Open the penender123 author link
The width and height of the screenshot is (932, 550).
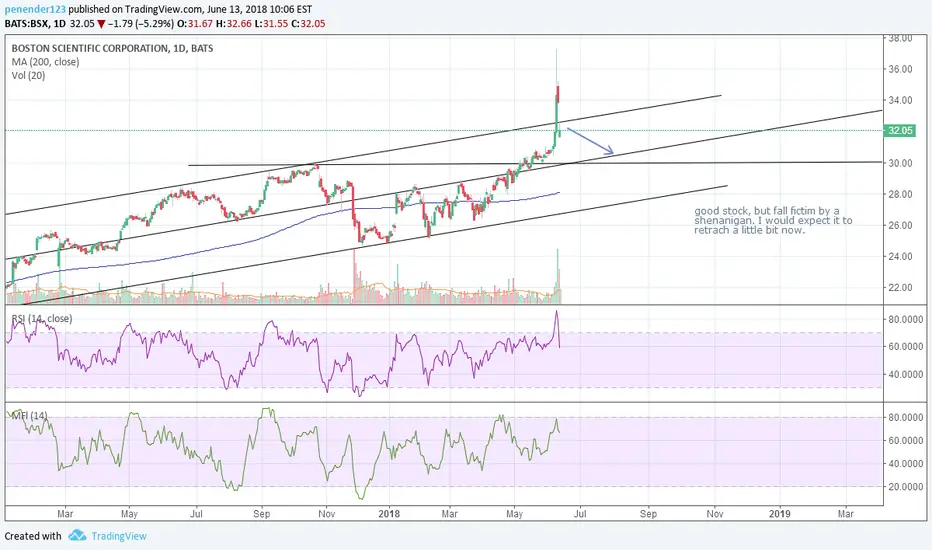(x=35, y=10)
